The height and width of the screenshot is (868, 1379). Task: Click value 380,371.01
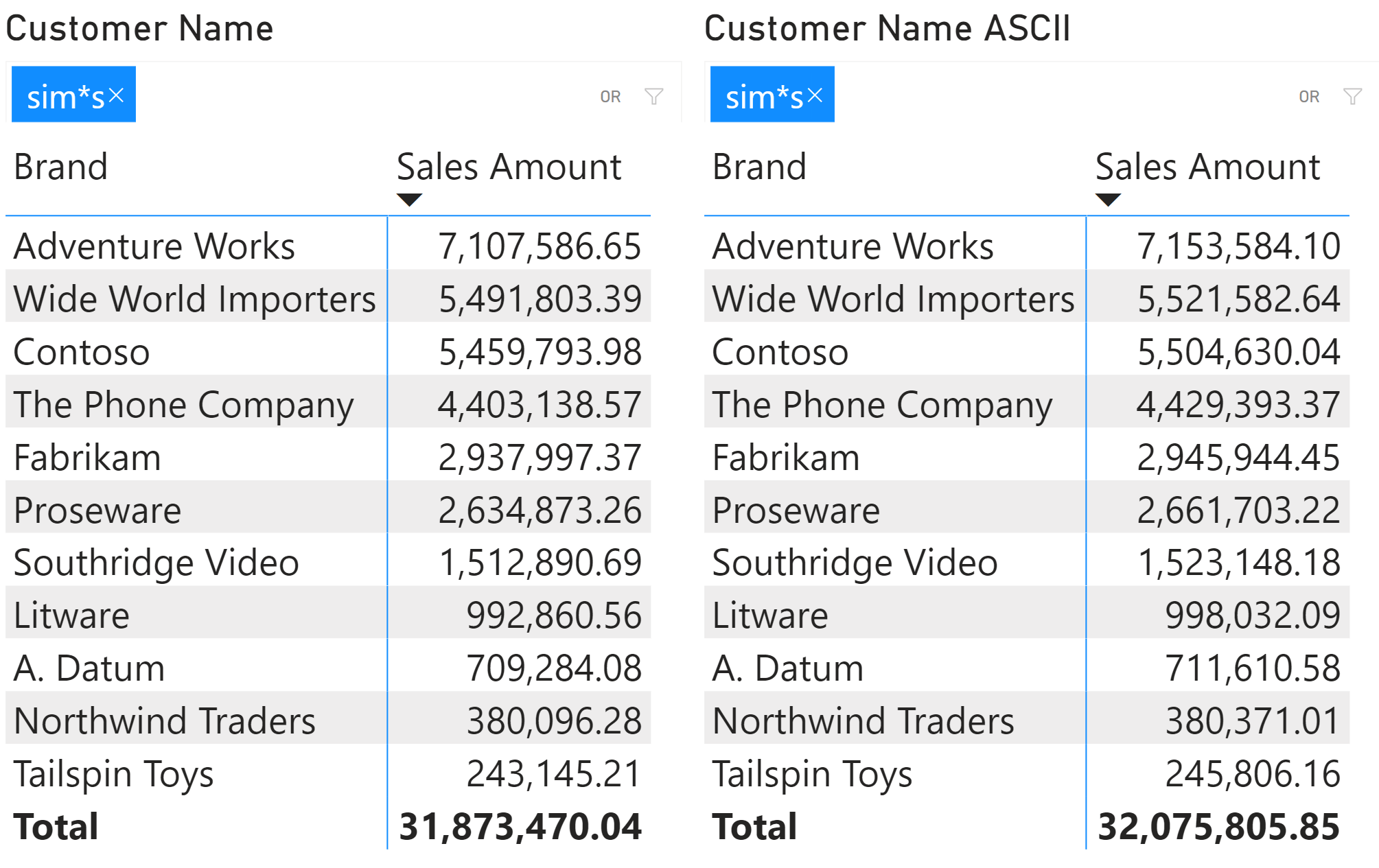[x=1253, y=721]
